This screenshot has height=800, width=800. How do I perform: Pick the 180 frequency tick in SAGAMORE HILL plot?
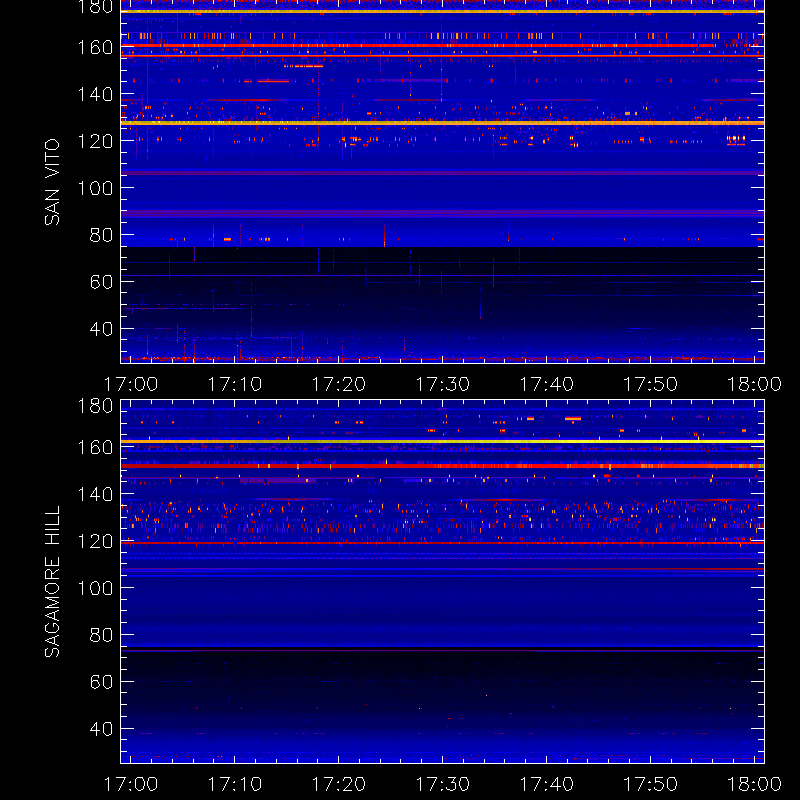pyautogui.click(x=95, y=406)
